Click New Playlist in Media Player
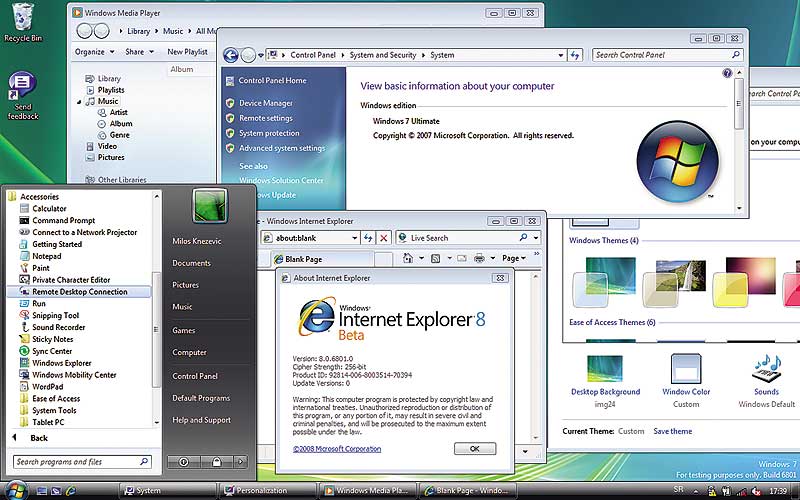Viewport: 800px width, 500px height. [x=187, y=52]
